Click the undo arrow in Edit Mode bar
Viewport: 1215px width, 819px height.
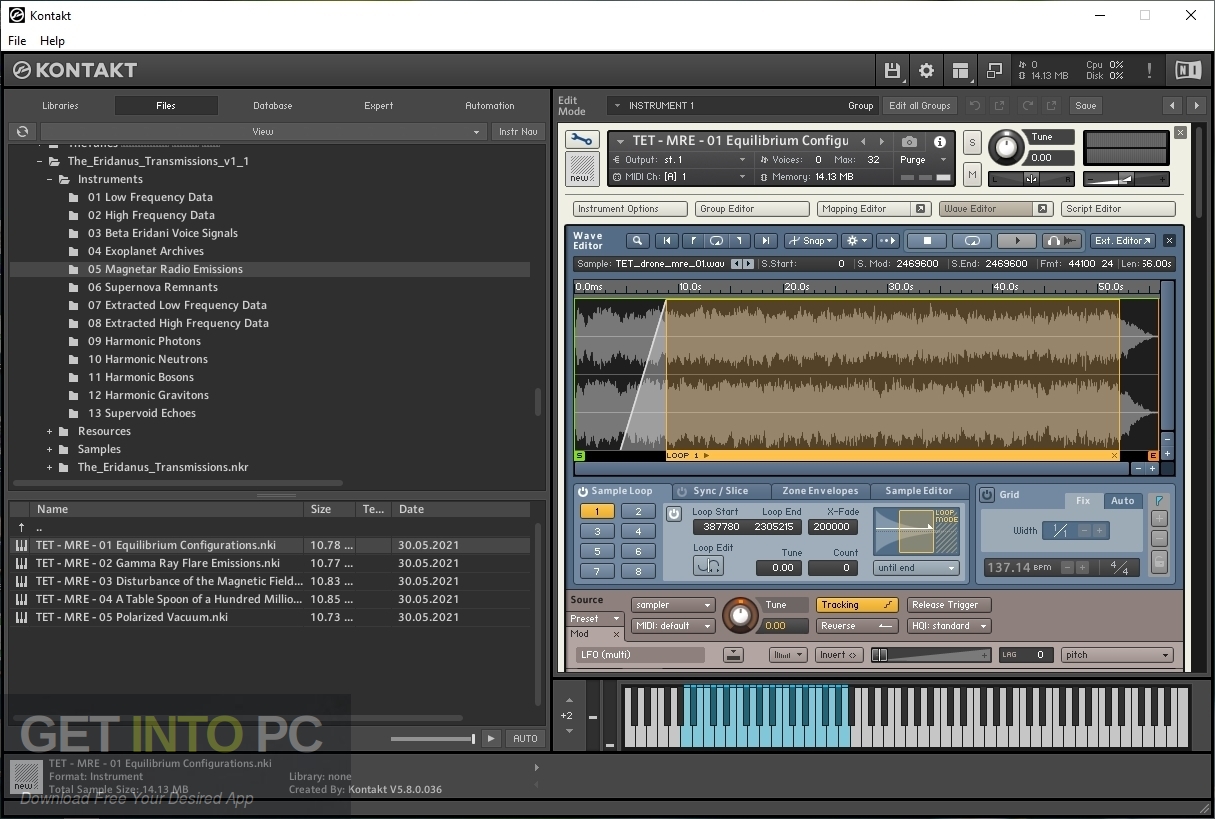(974, 105)
